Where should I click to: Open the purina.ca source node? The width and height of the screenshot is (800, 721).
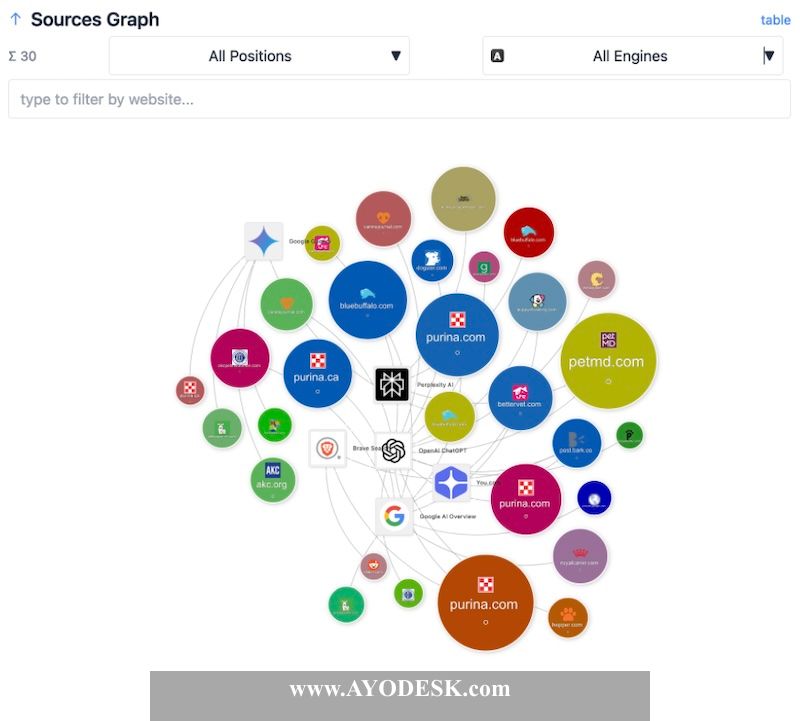point(318,377)
